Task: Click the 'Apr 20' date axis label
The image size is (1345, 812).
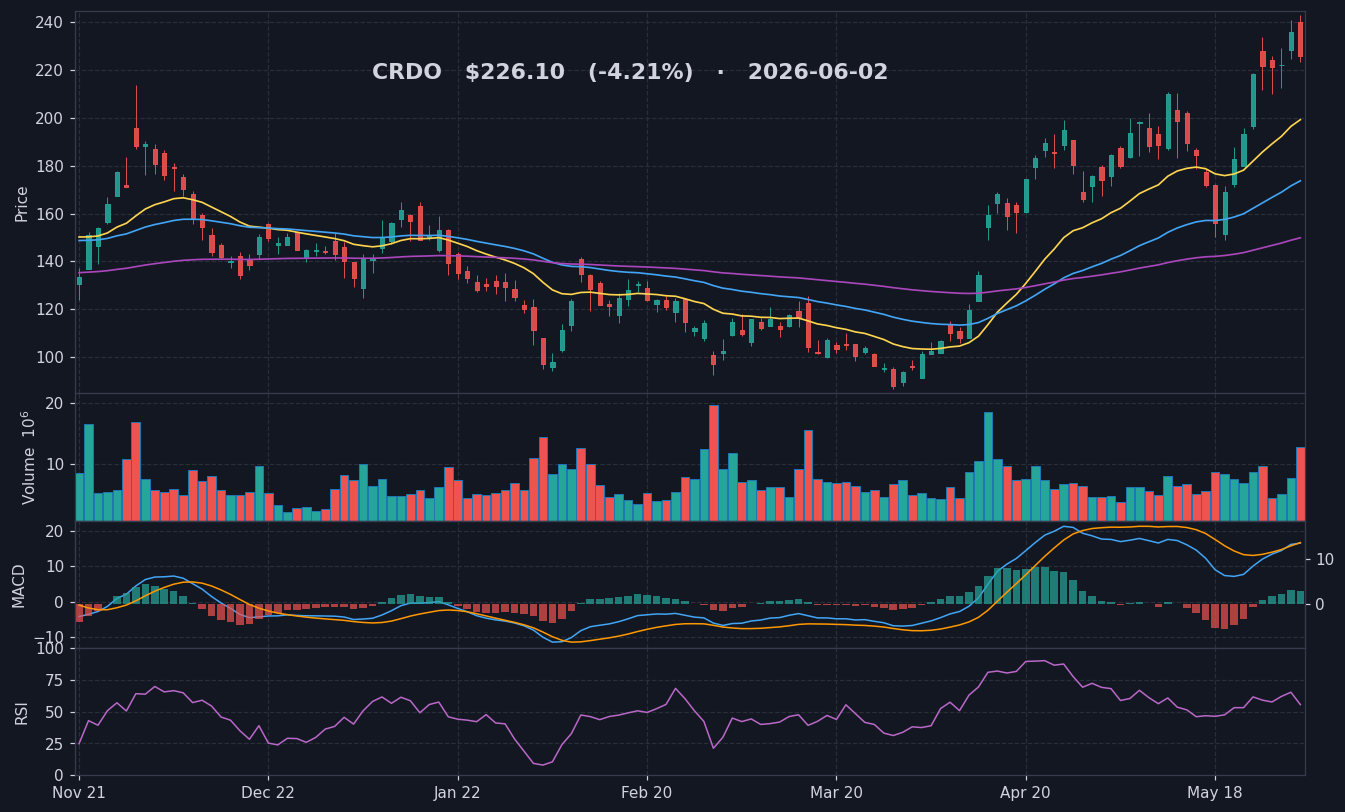Action: (1026, 792)
